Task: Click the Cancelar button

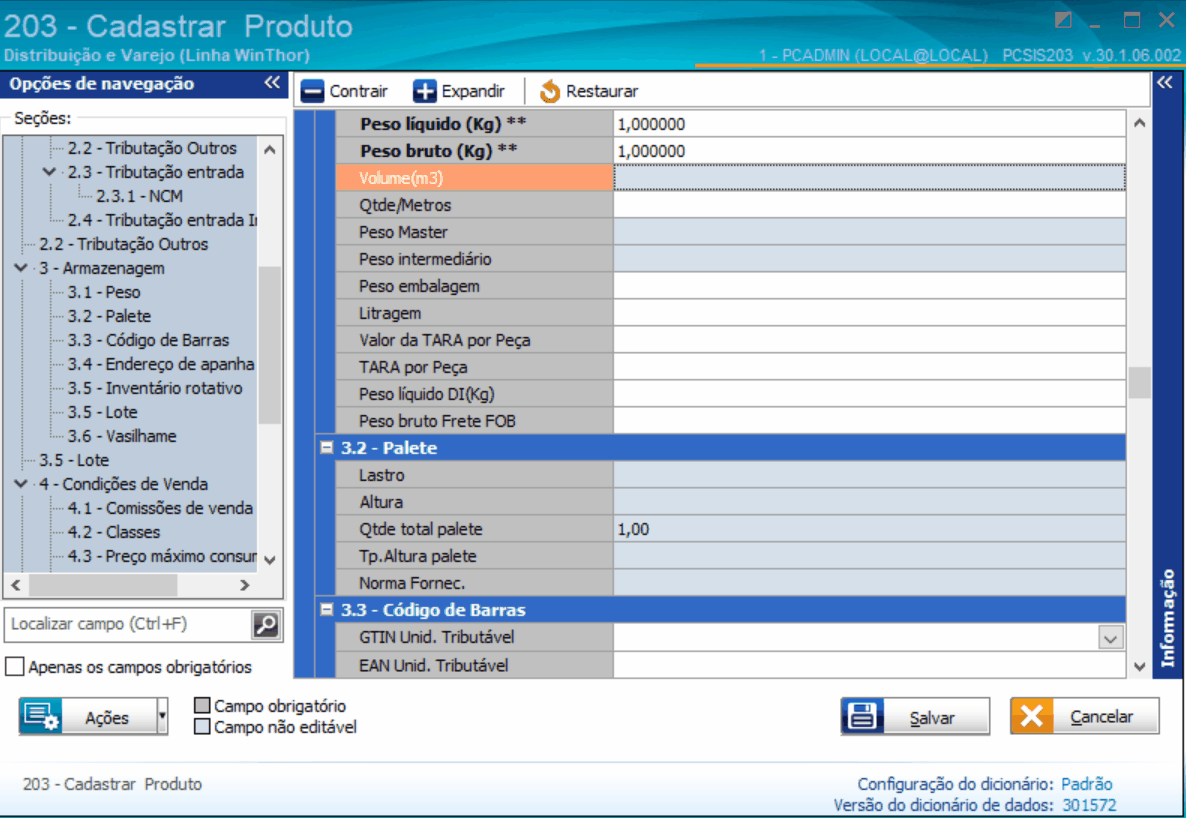Action: [1085, 716]
